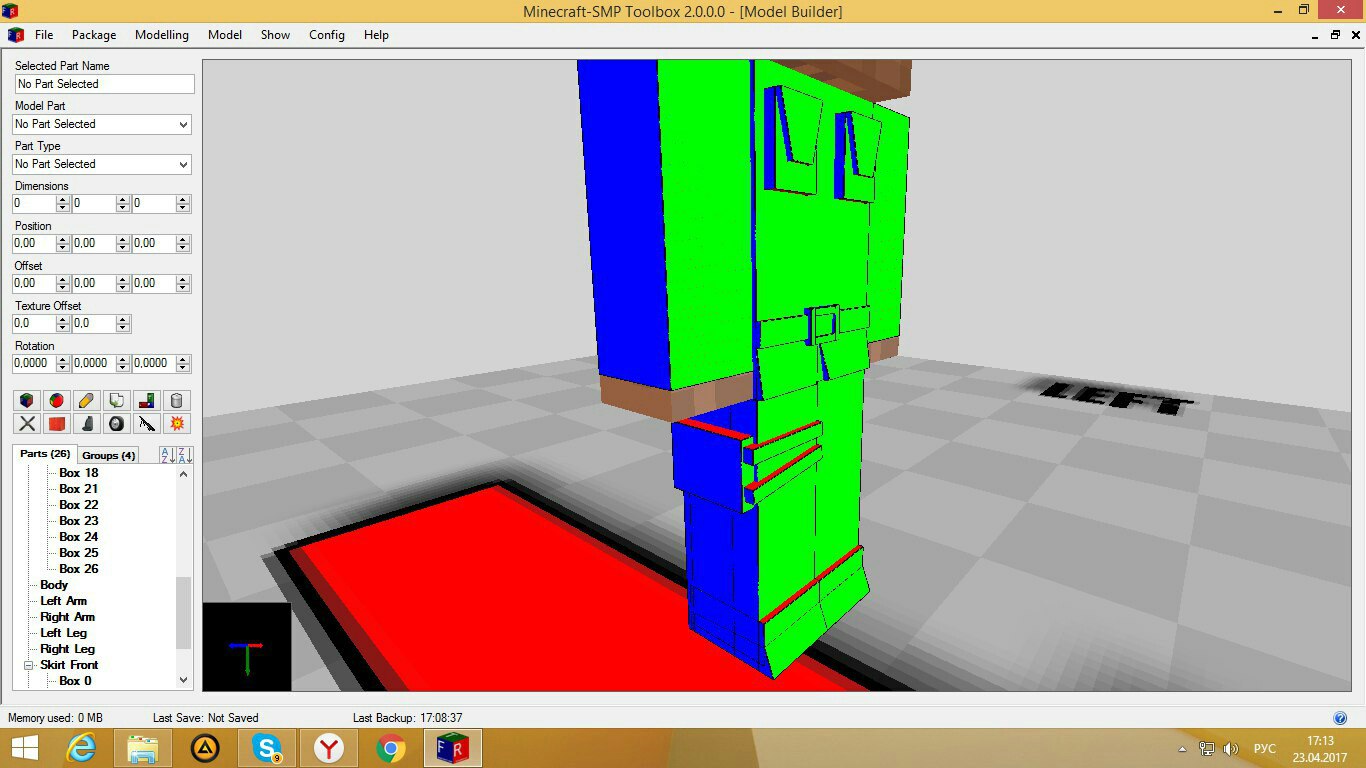Open the Config menu

pos(326,34)
